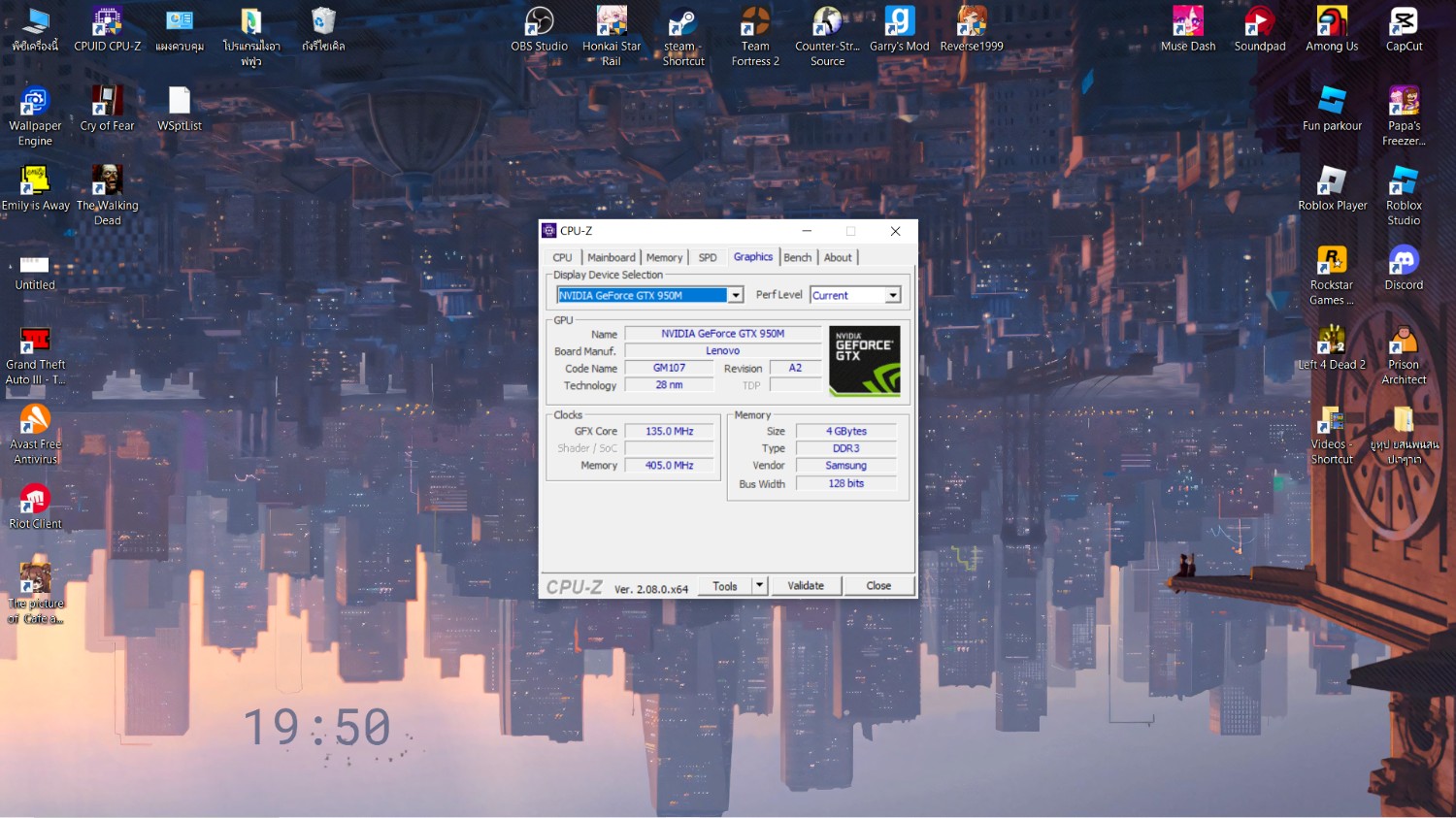This screenshot has height=818, width=1456.
Task: Open the Fun parkour shortcut
Action: [x=1332, y=109]
